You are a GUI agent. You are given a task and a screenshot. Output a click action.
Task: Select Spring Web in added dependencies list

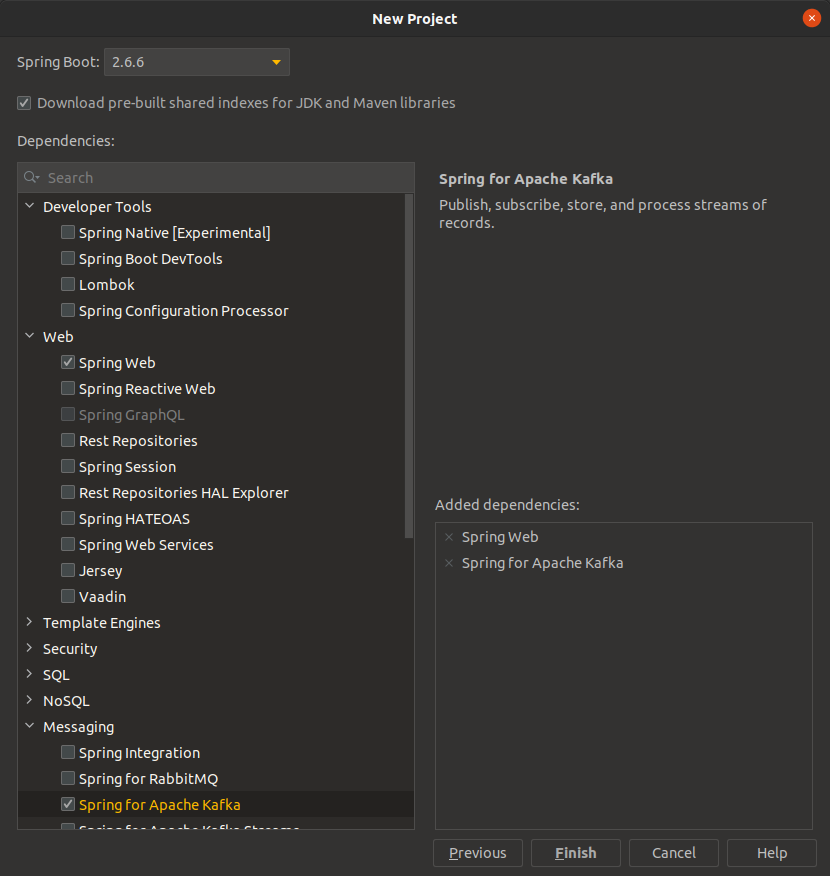point(500,537)
